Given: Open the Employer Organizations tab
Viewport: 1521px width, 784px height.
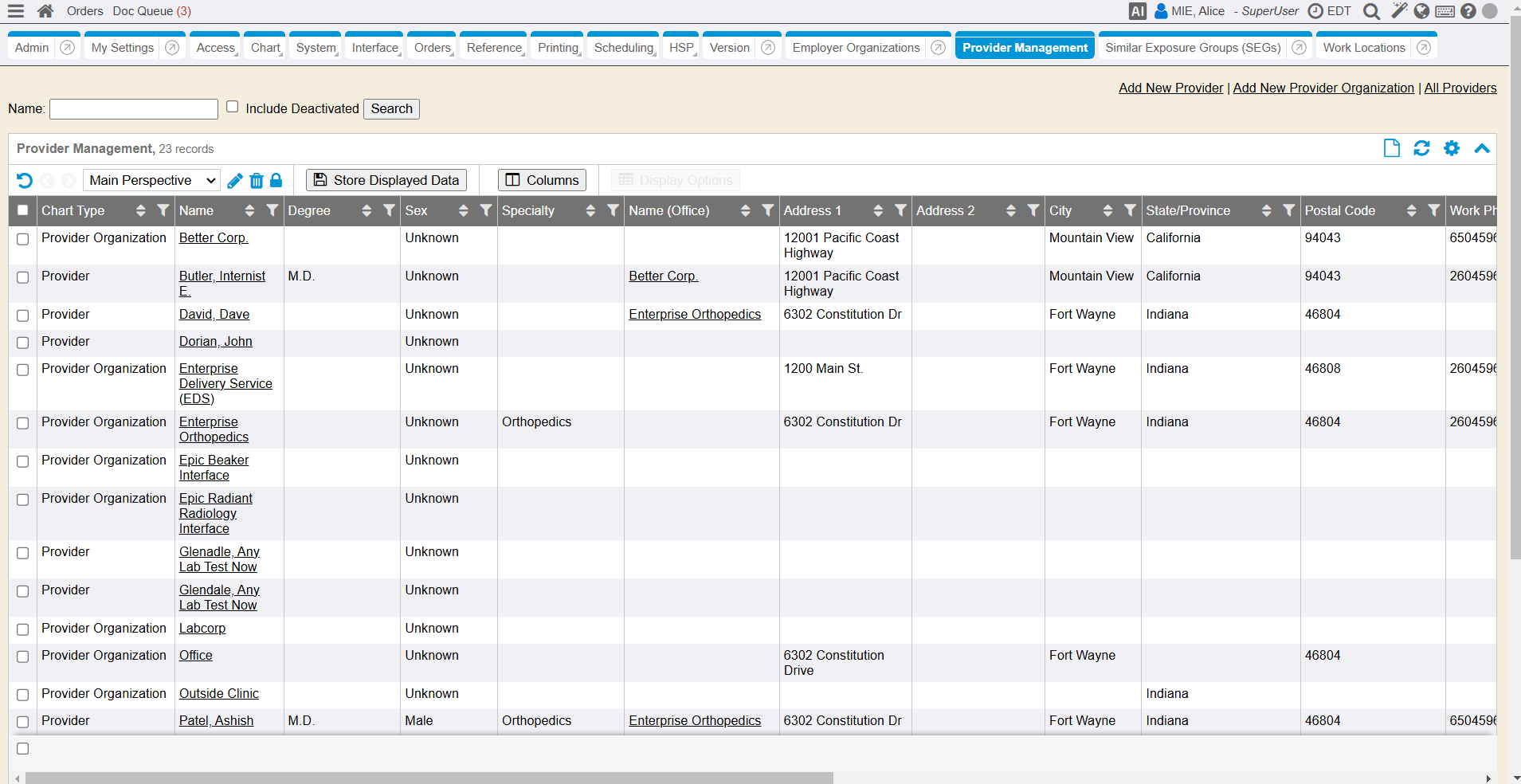Looking at the screenshot, I should click(856, 48).
